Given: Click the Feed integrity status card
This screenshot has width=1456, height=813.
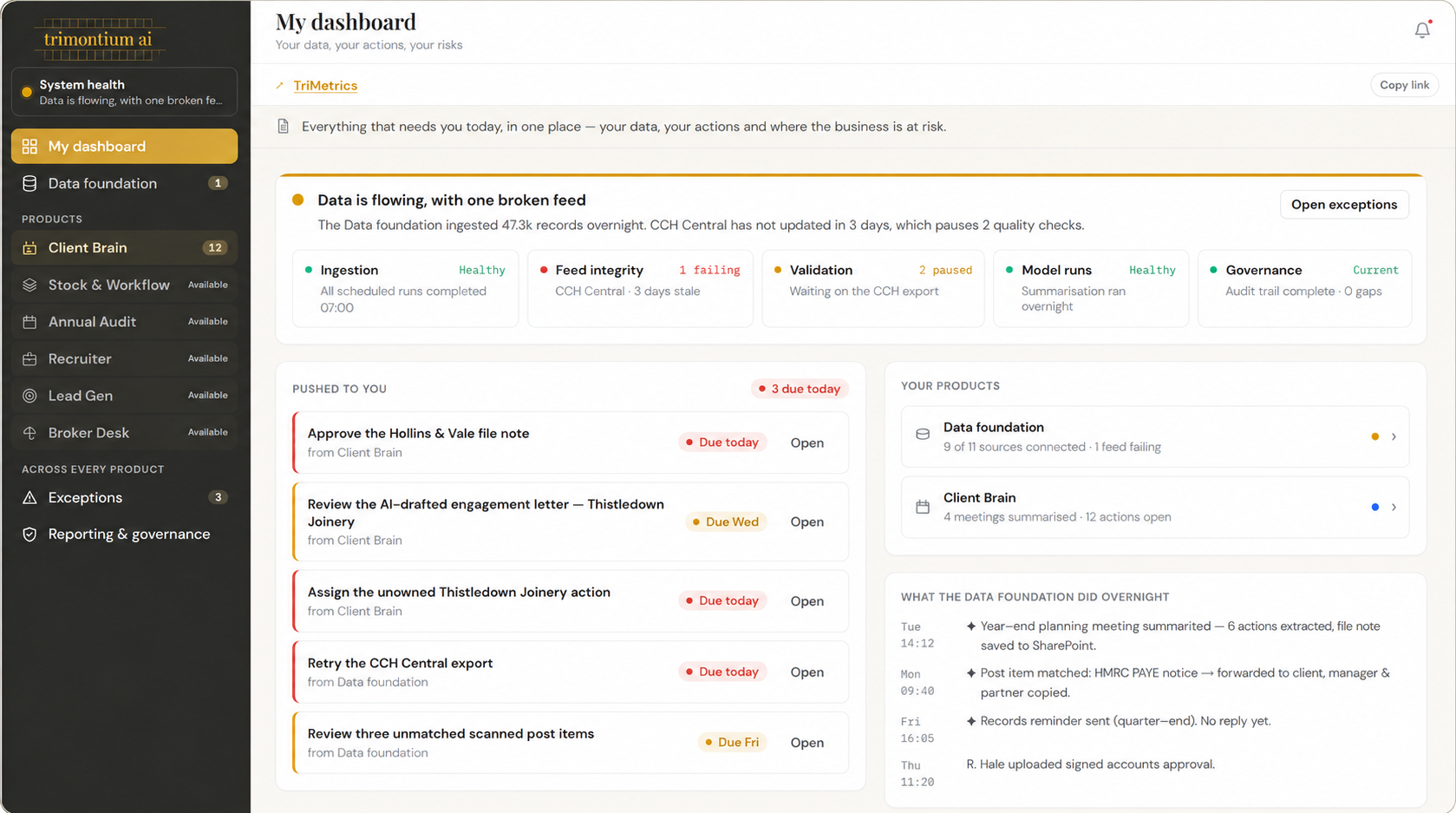Looking at the screenshot, I should [640, 289].
